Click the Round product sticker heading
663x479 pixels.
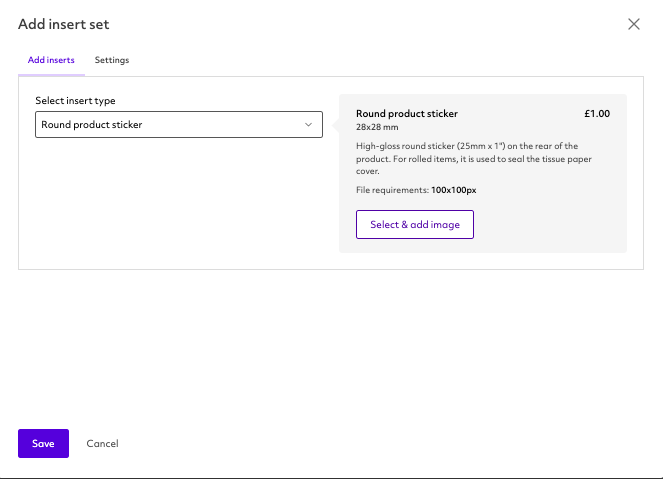click(407, 114)
